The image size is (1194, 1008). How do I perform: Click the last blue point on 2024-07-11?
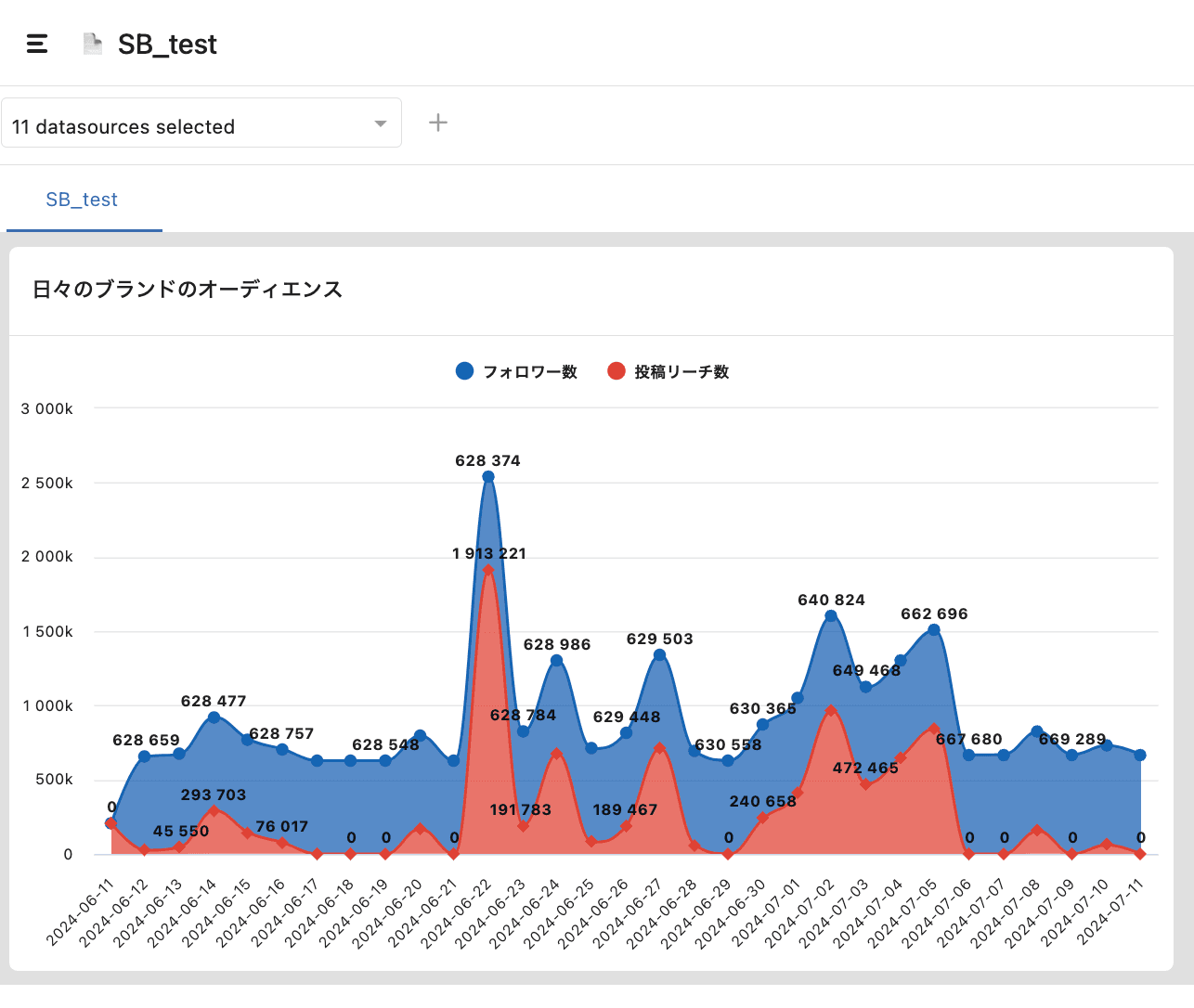1140,756
